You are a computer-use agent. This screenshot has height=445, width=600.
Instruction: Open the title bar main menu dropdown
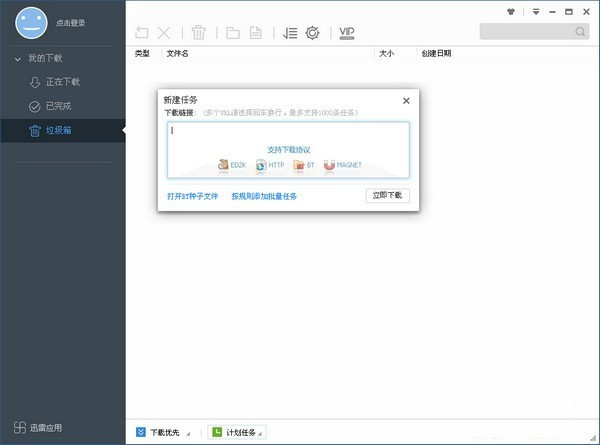pyautogui.click(x=536, y=12)
